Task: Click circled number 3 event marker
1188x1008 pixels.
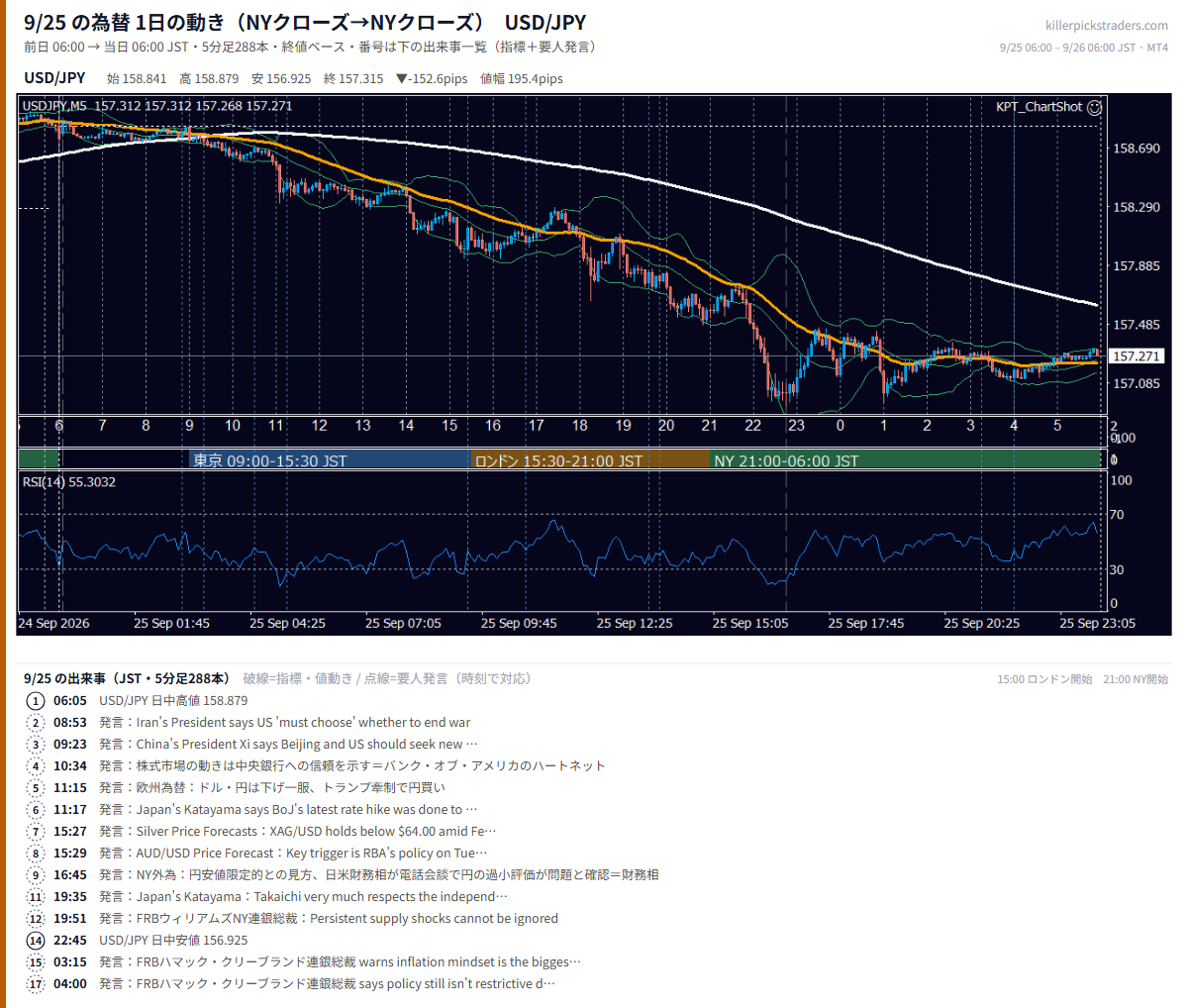Action: click(x=36, y=745)
